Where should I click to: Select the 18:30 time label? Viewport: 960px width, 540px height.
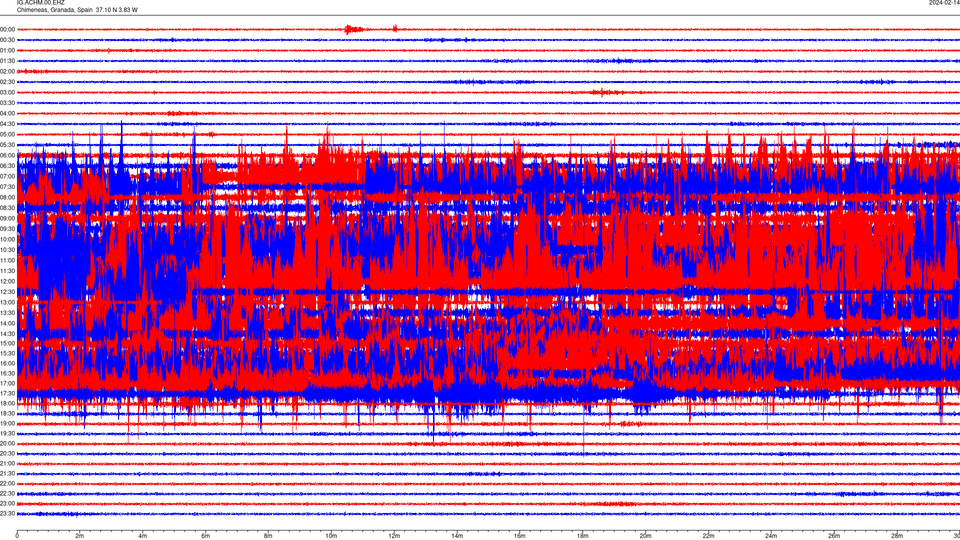click(7, 413)
